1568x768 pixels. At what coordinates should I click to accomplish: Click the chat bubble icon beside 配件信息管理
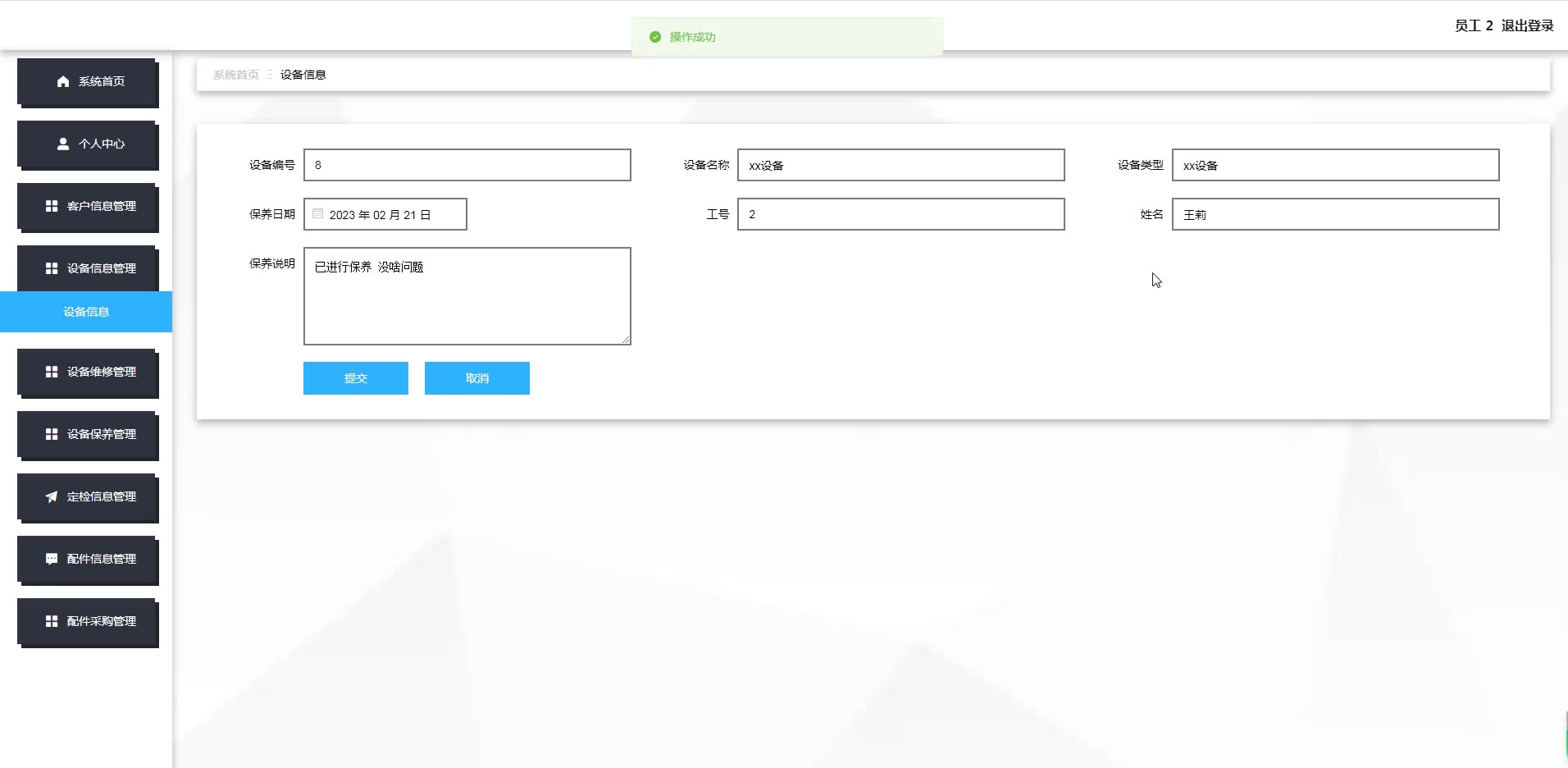pyautogui.click(x=52, y=559)
